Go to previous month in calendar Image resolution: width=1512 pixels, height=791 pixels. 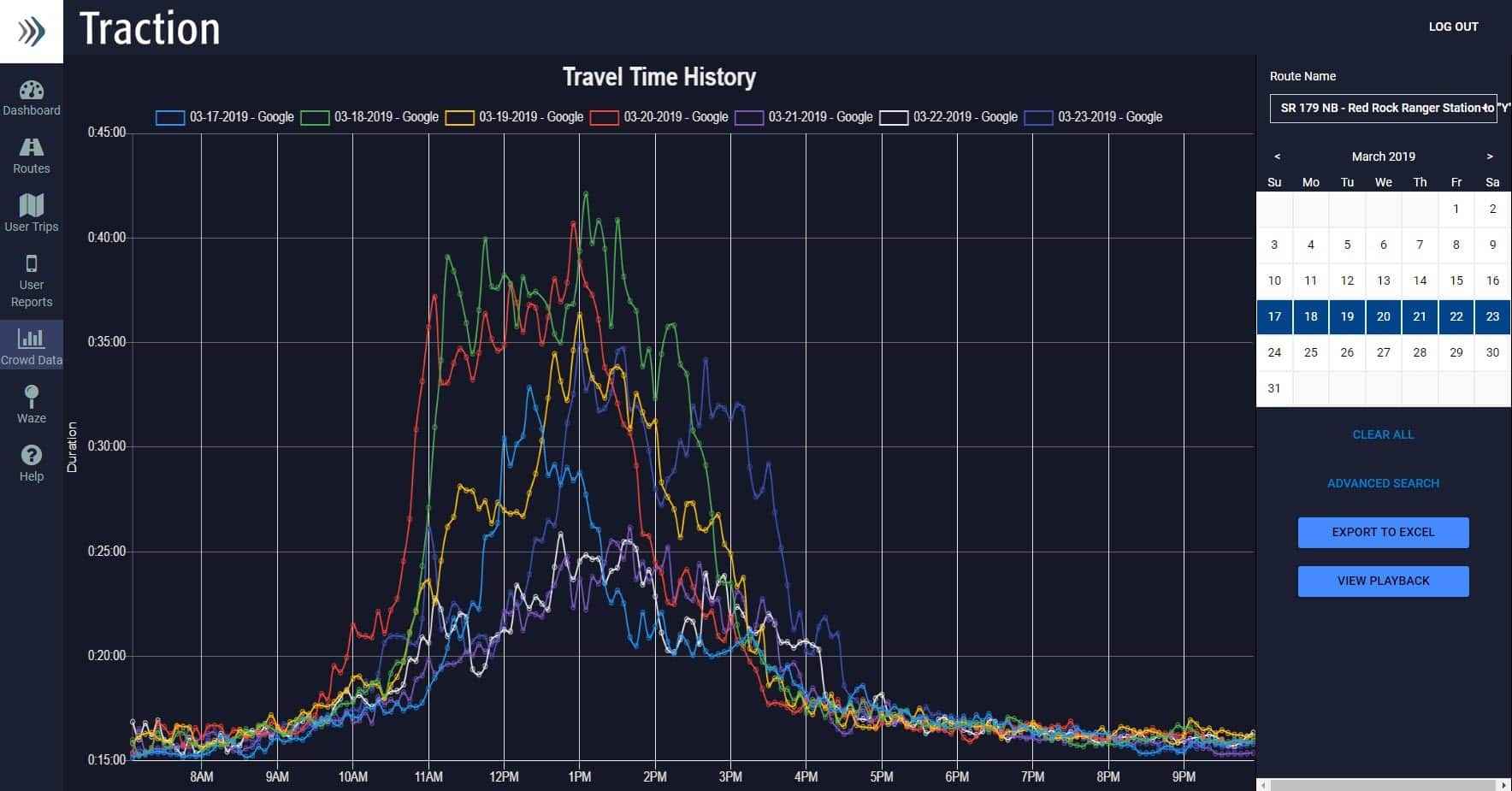coord(1277,156)
